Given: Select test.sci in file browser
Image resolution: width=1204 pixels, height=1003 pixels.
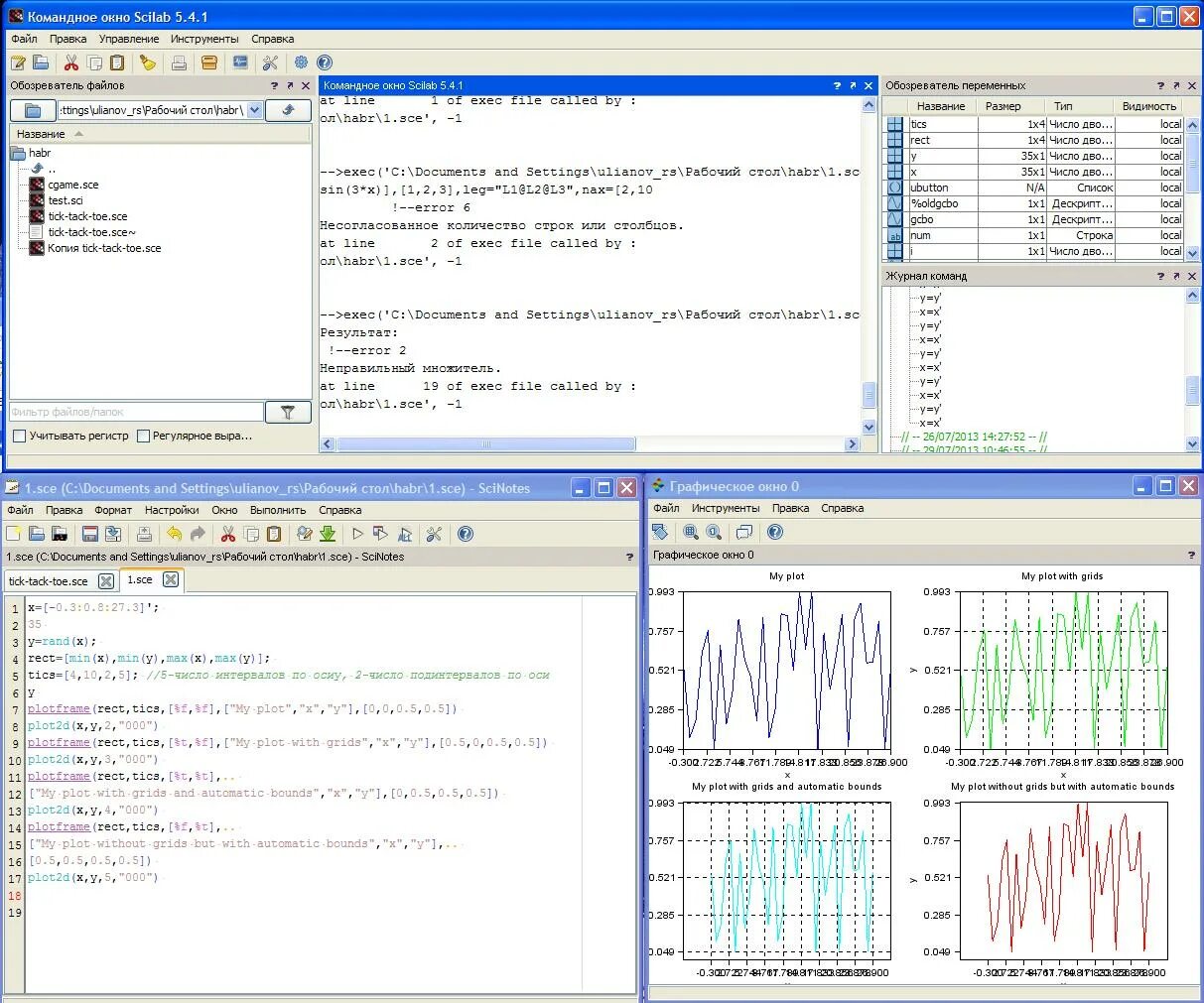Looking at the screenshot, I should click(x=66, y=200).
